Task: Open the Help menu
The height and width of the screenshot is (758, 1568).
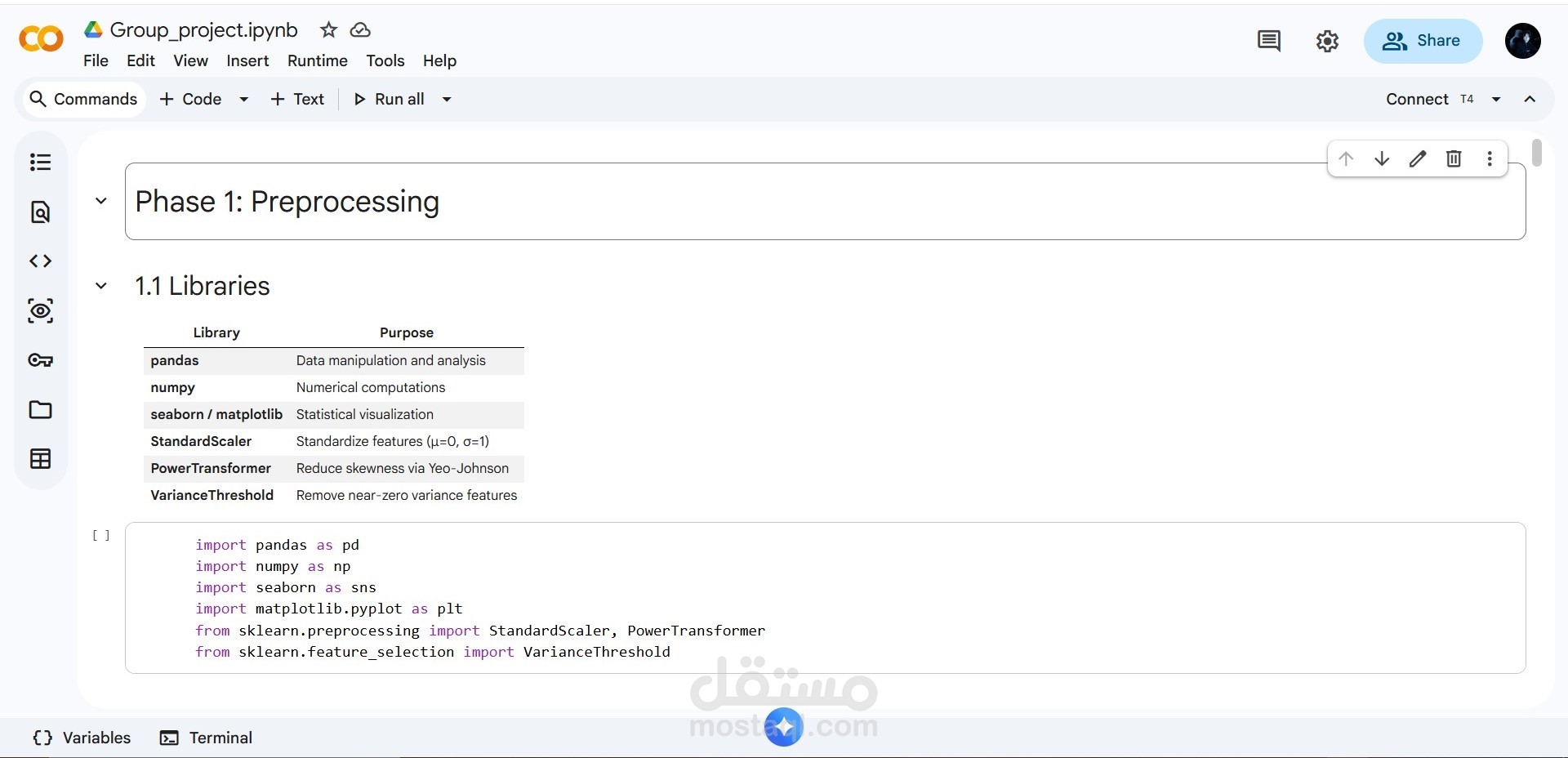Action: 439,60
